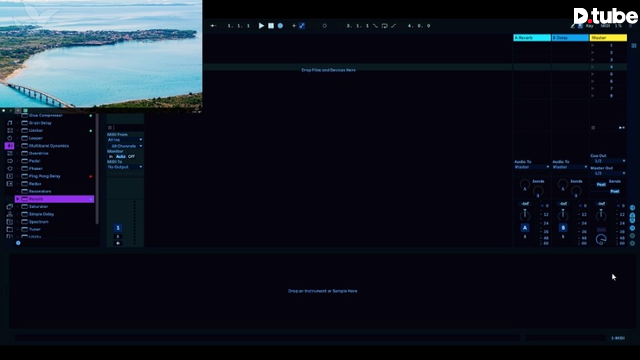Launch scene 4 in the Master track

pyautogui.click(x=593, y=67)
